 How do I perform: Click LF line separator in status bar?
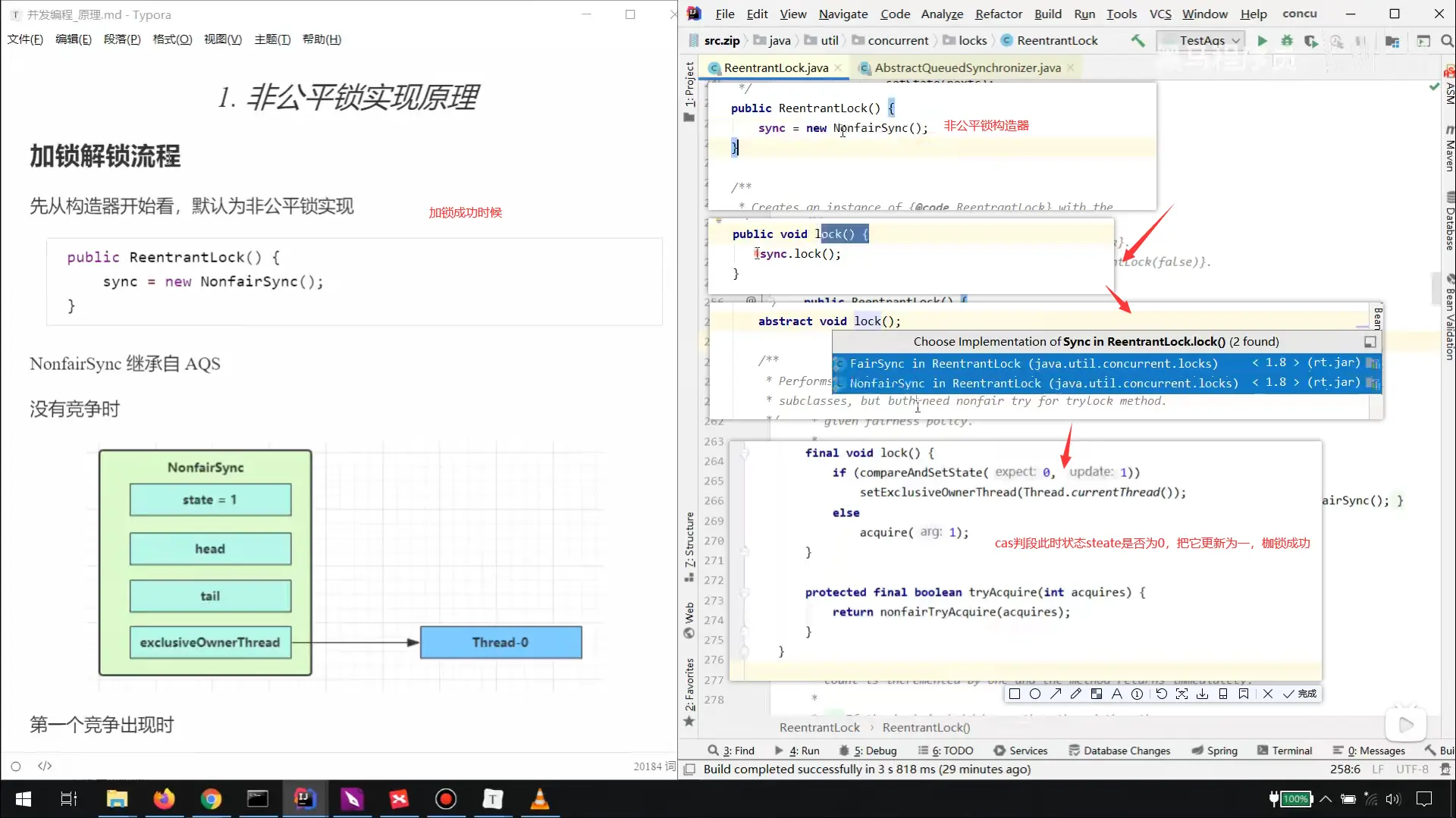(x=1378, y=769)
